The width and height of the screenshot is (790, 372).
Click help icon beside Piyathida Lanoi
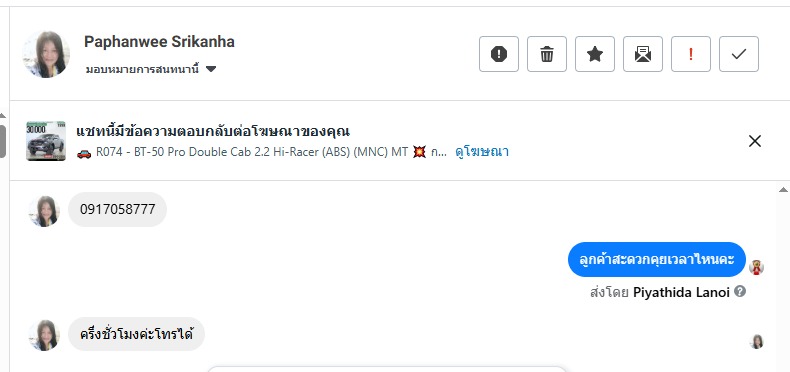click(x=740, y=291)
